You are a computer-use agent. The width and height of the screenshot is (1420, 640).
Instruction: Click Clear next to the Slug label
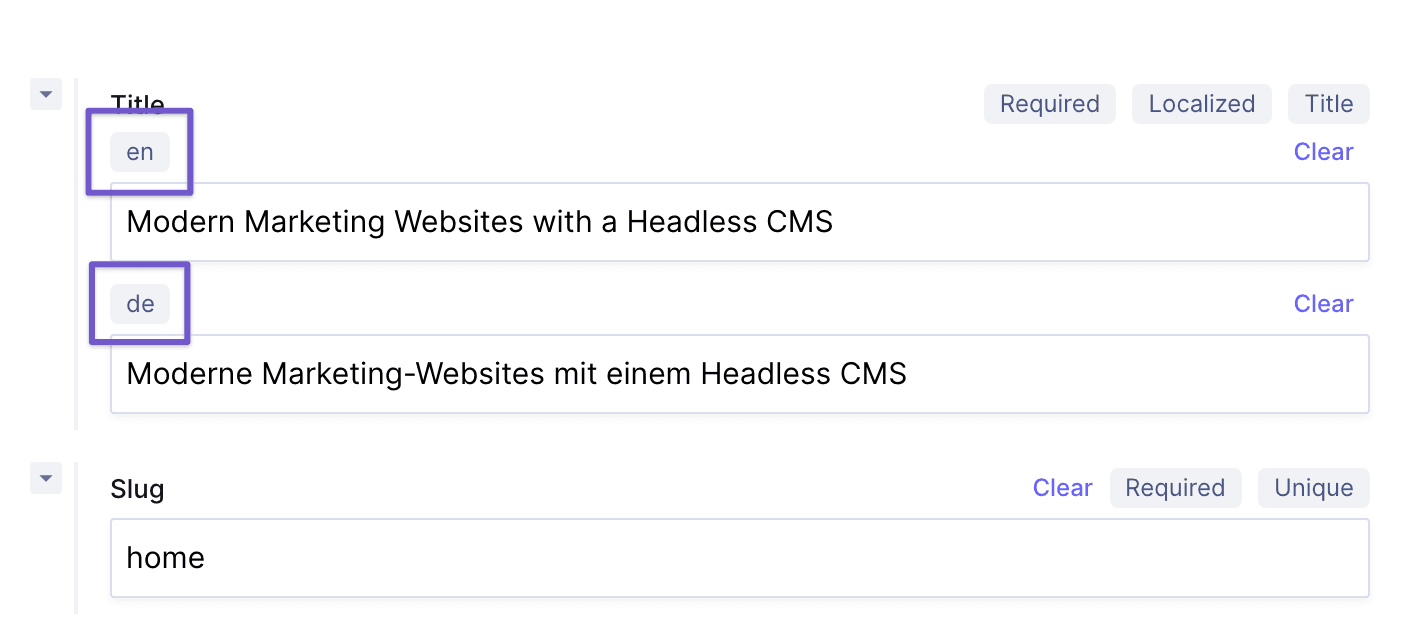click(x=1062, y=487)
